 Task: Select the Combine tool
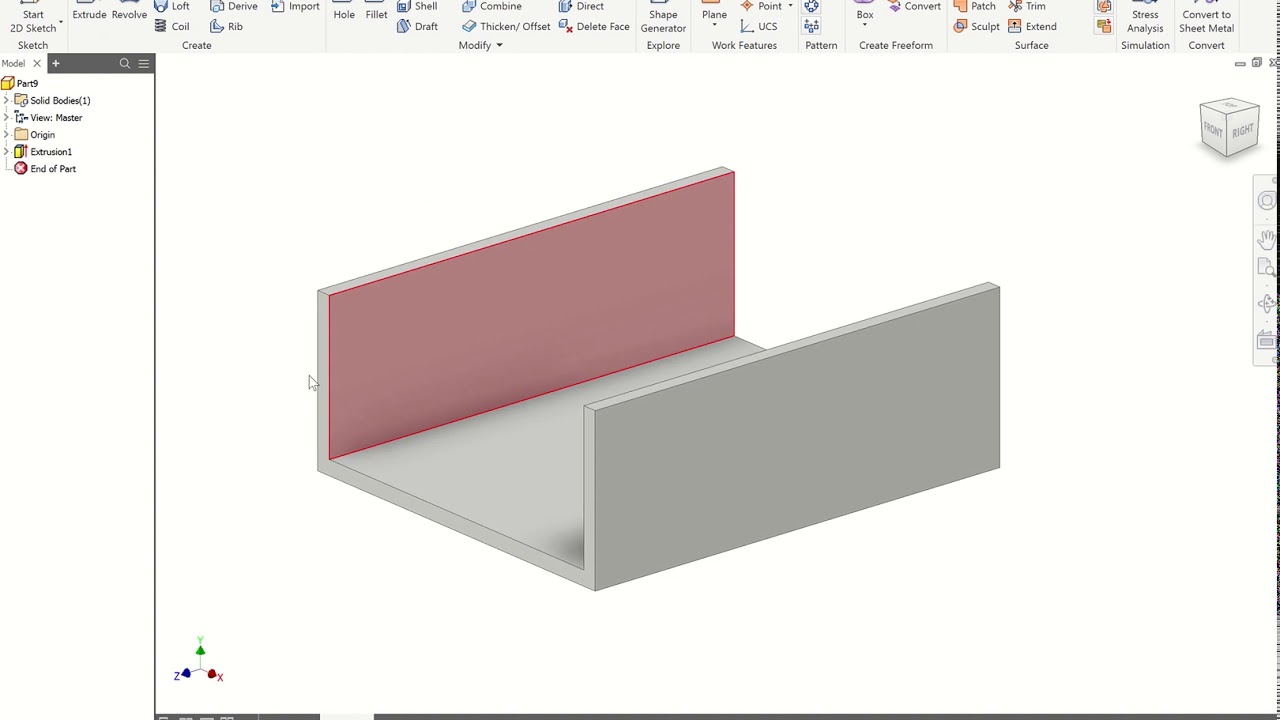point(492,6)
